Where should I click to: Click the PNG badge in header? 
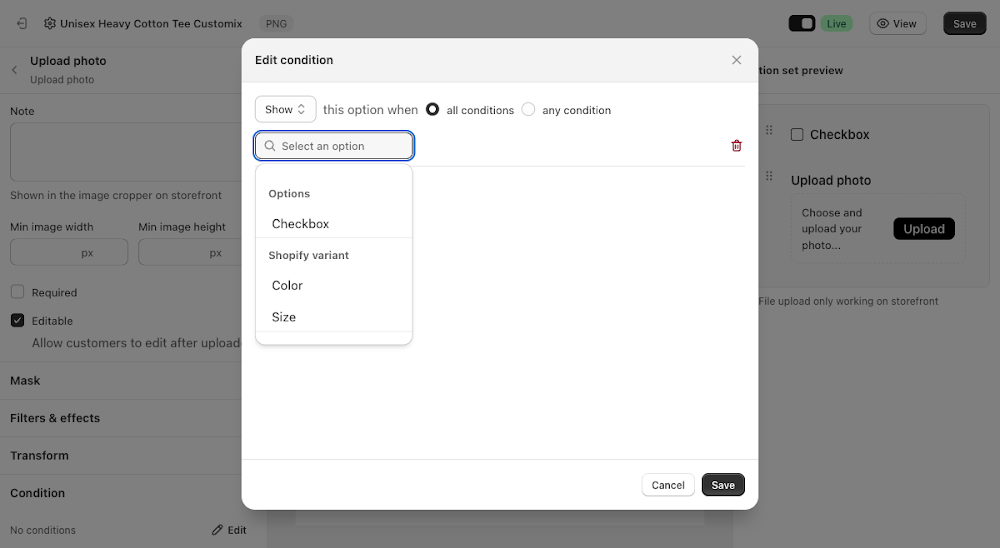coord(276,24)
